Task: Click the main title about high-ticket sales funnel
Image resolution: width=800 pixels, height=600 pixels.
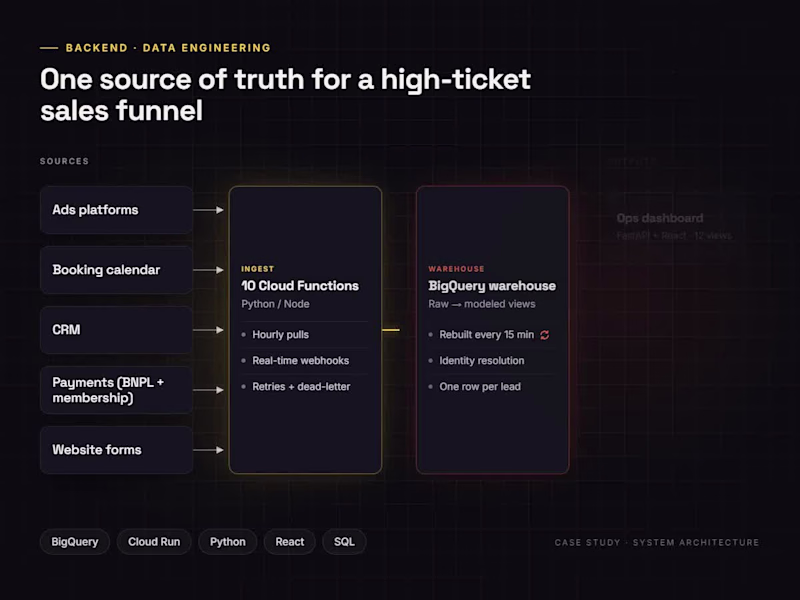Action: pyautogui.click(x=286, y=95)
